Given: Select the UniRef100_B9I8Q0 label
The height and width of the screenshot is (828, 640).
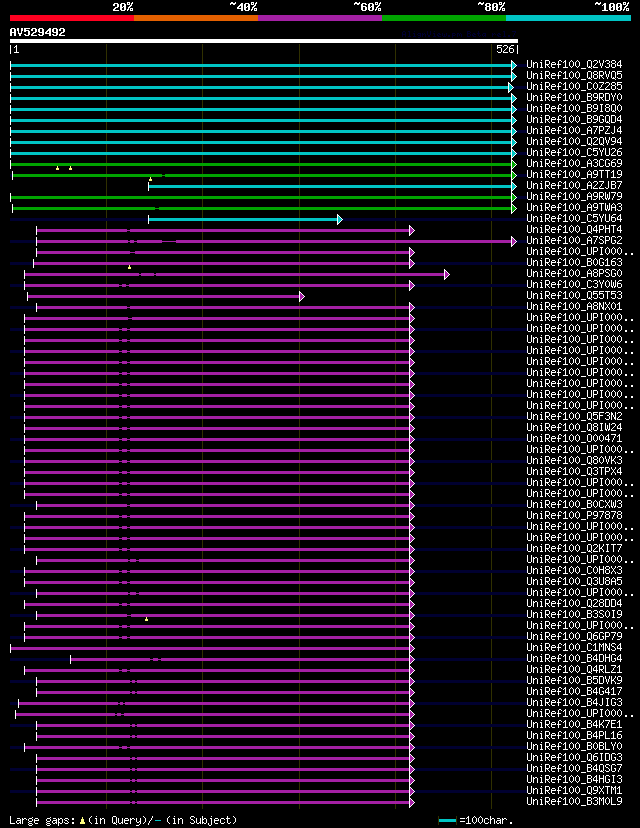Looking at the screenshot, I should coord(574,108).
